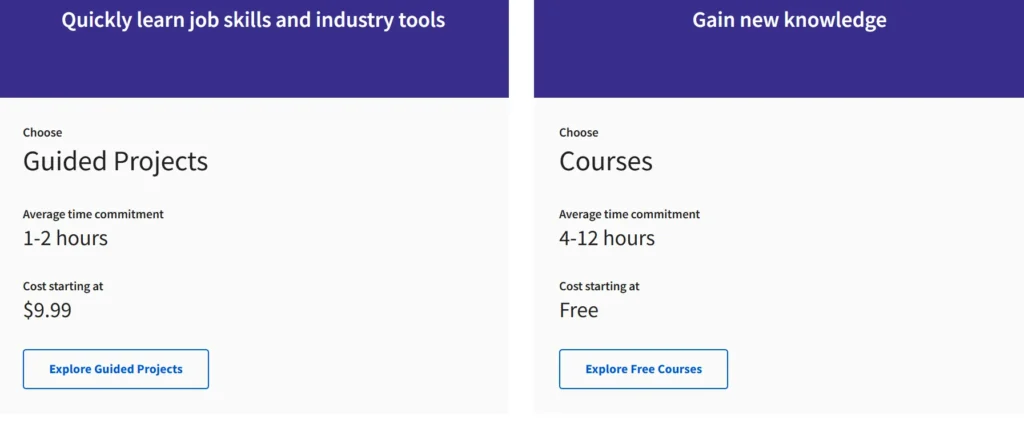Click 'Cost starting at' label above Free
The height and width of the screenshot is (432, 1024).
pyautogui.click(x=599, y=286)
